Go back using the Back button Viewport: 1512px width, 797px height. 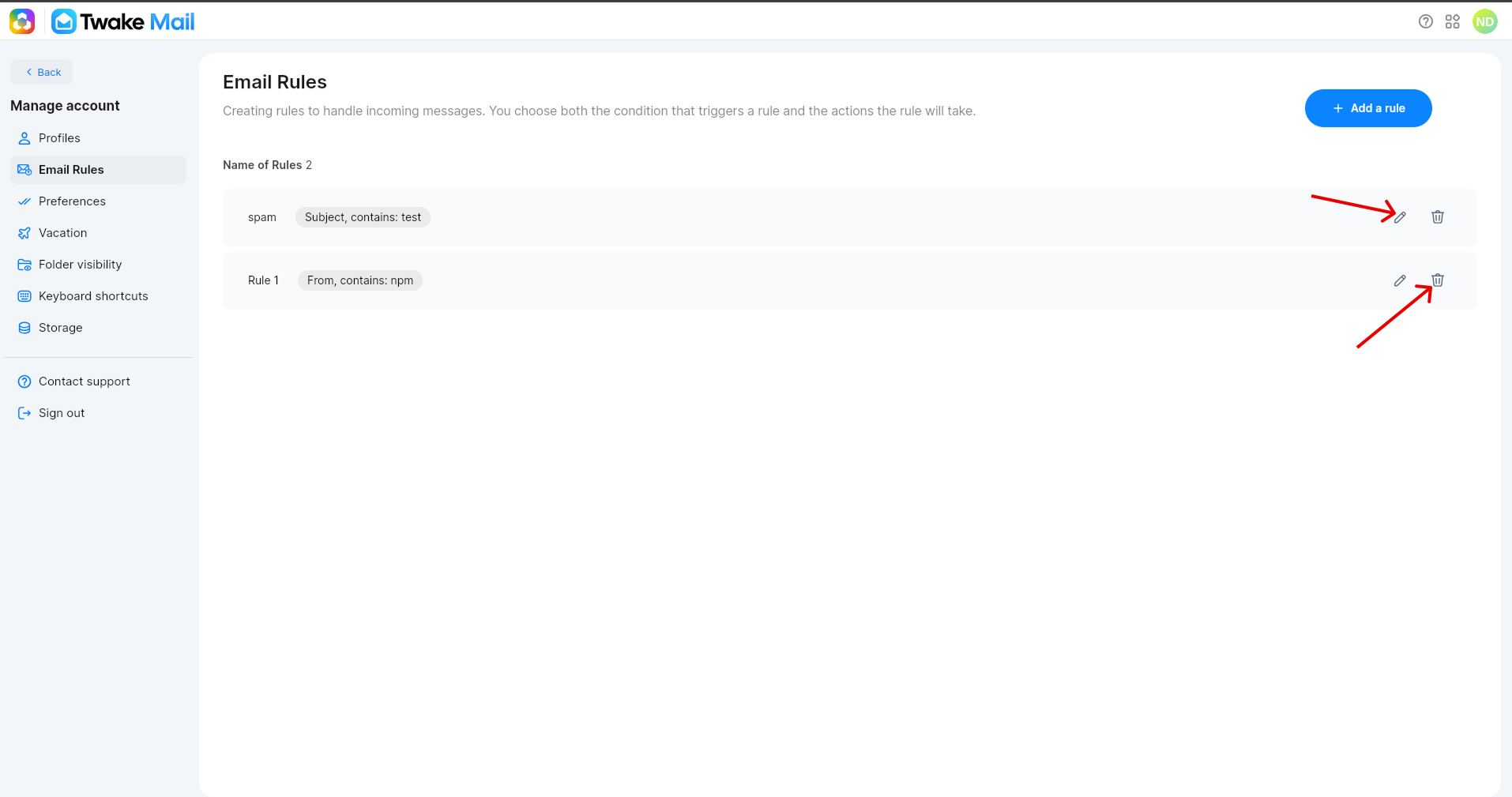(42, 72)
